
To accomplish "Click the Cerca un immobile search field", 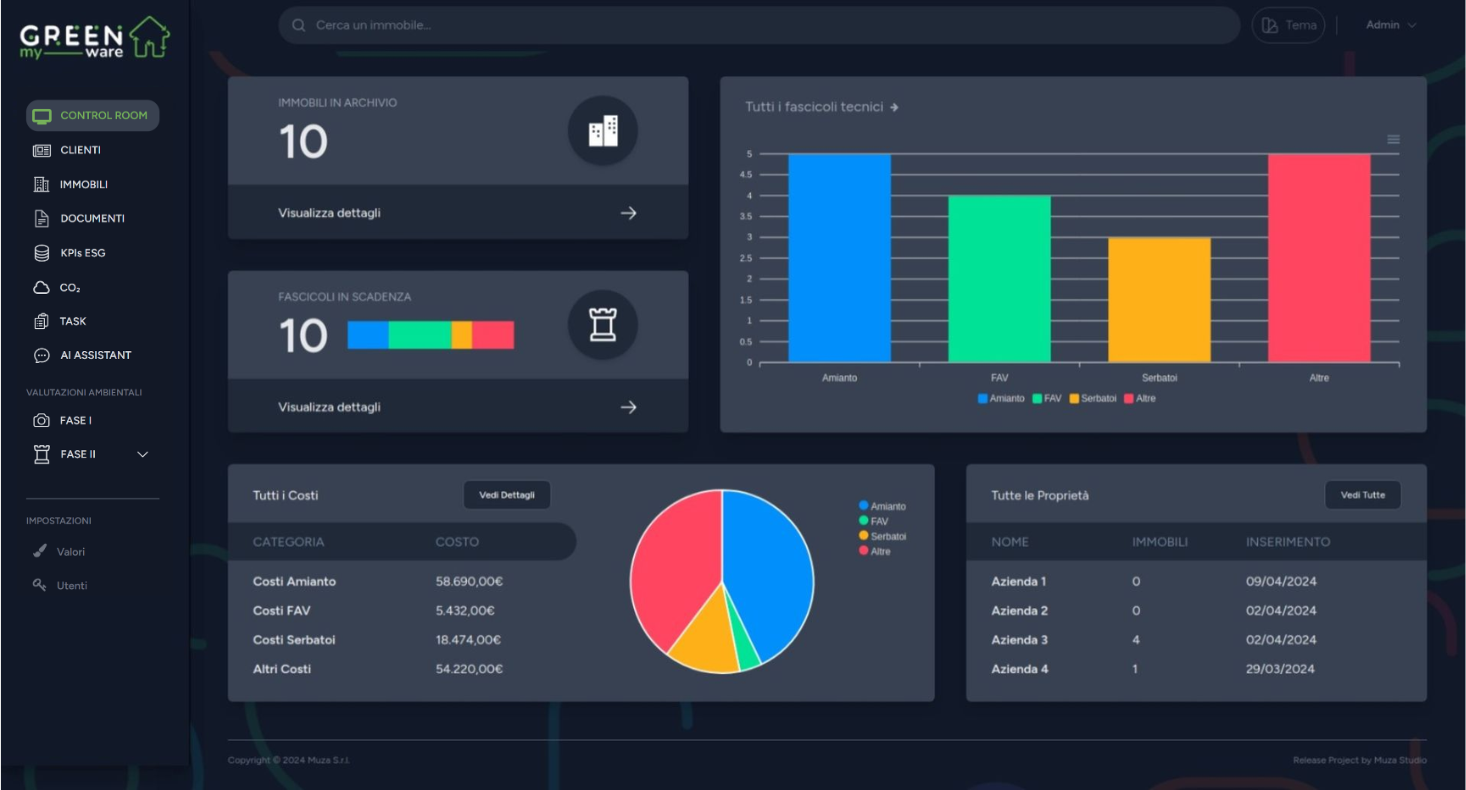I will pyautogui.click(x=760, y=25).
